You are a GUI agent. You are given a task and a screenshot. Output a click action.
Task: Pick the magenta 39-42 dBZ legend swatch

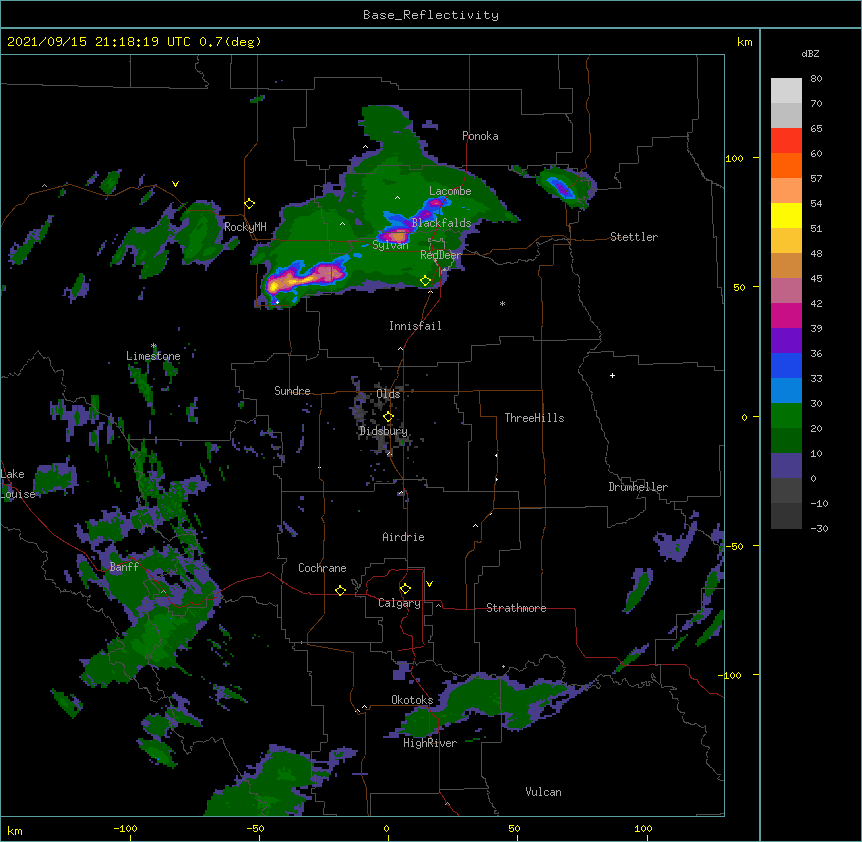[786, 315]
